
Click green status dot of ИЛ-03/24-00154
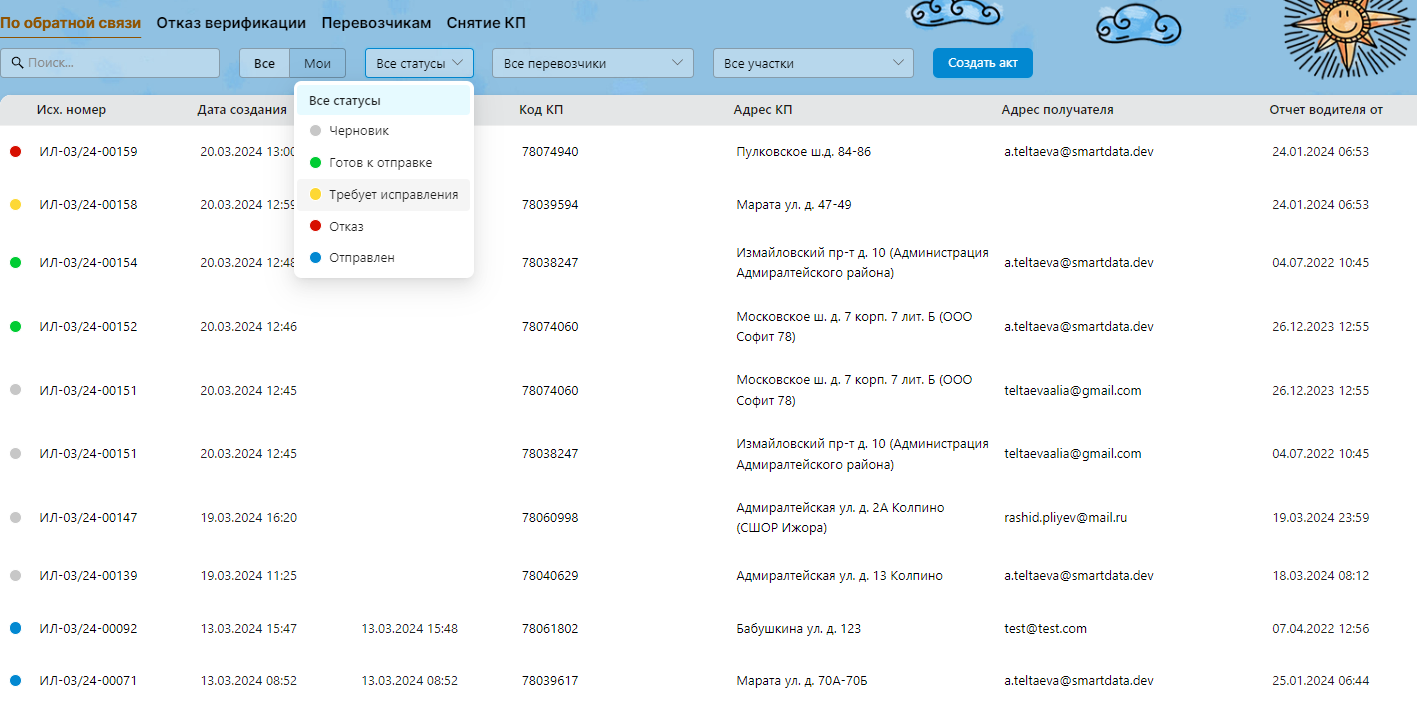click(x=15, y=263)
